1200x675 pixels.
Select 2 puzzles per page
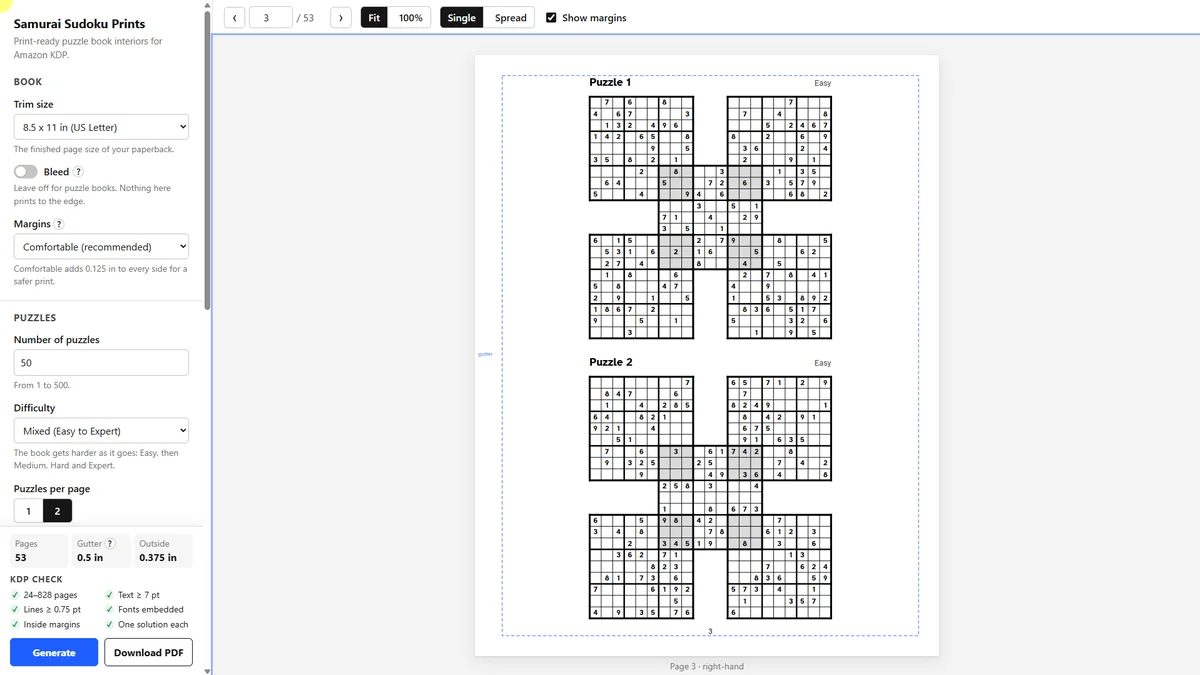tap(57, 511)
